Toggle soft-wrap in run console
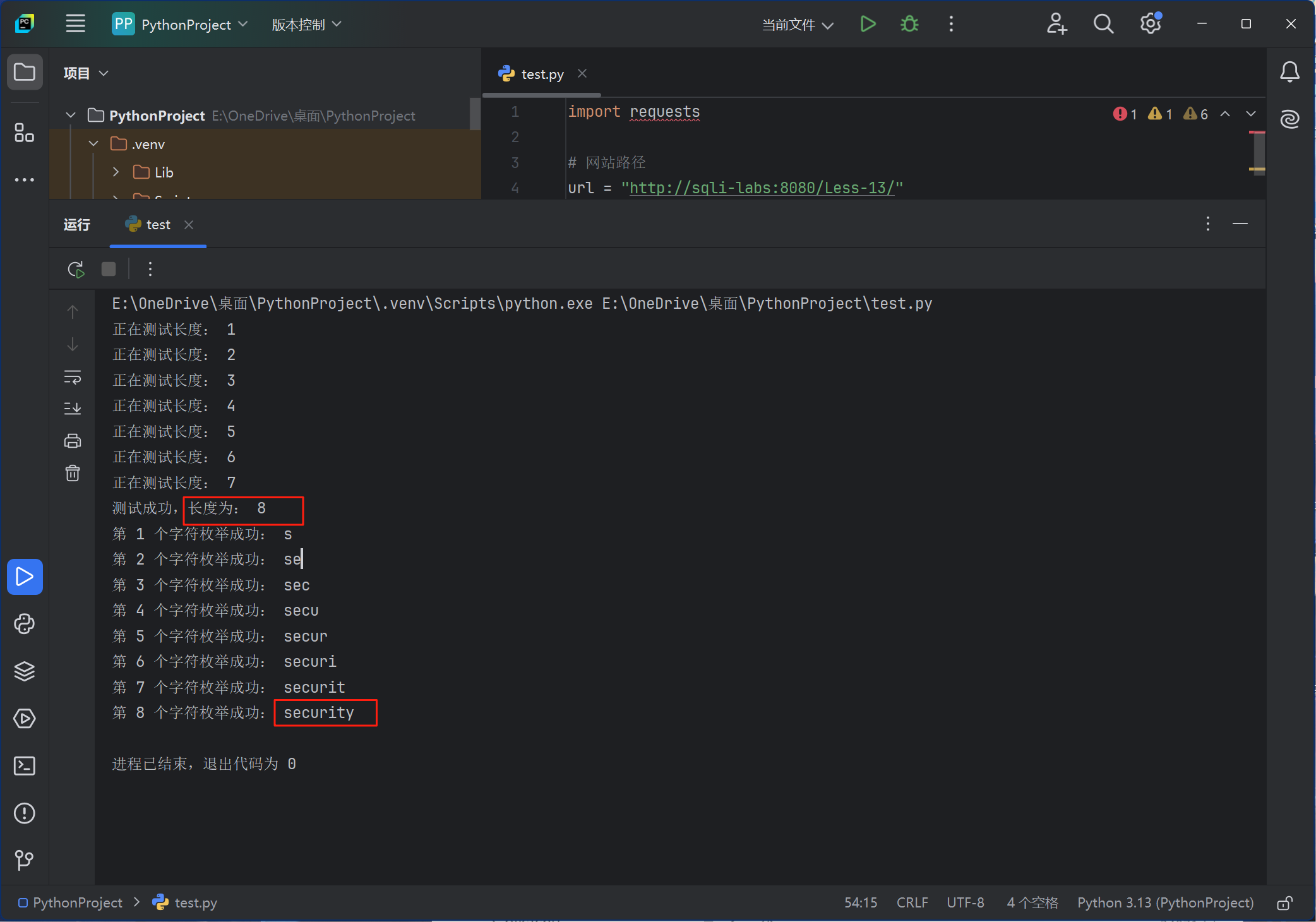1316x922 pixels. tap(73, 378)
